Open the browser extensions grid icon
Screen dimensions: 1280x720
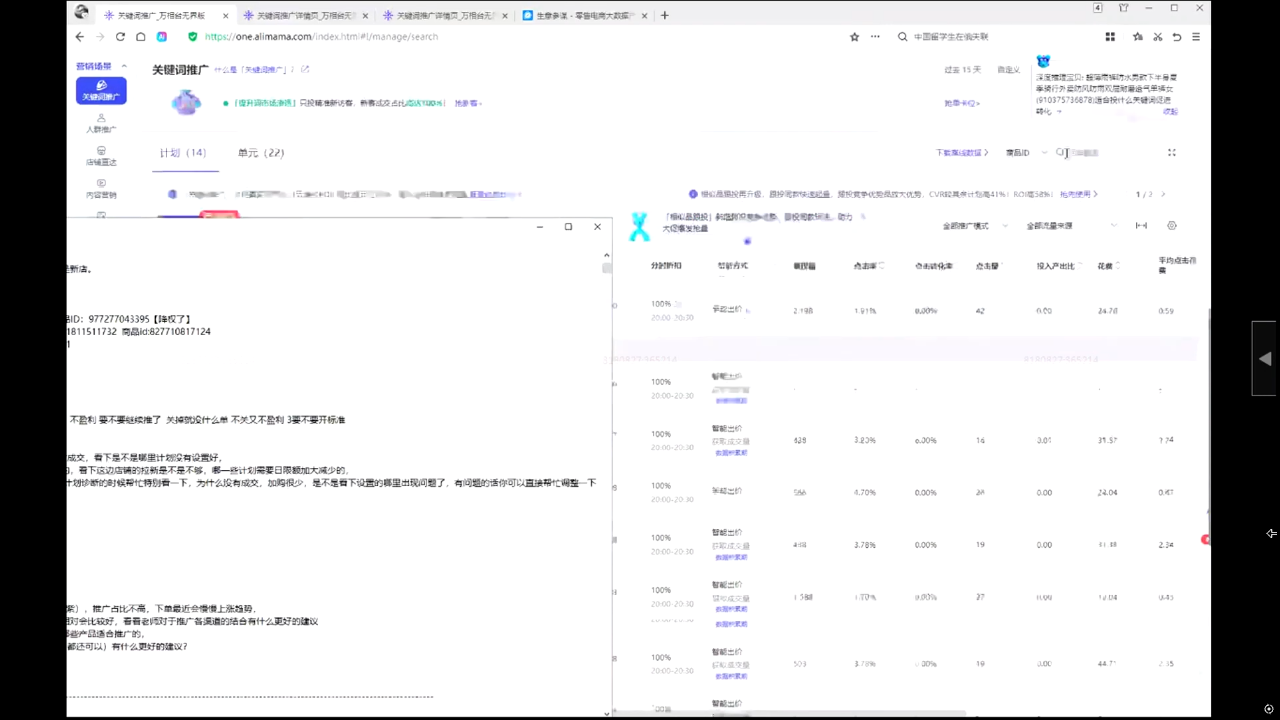coord(1110,37)
